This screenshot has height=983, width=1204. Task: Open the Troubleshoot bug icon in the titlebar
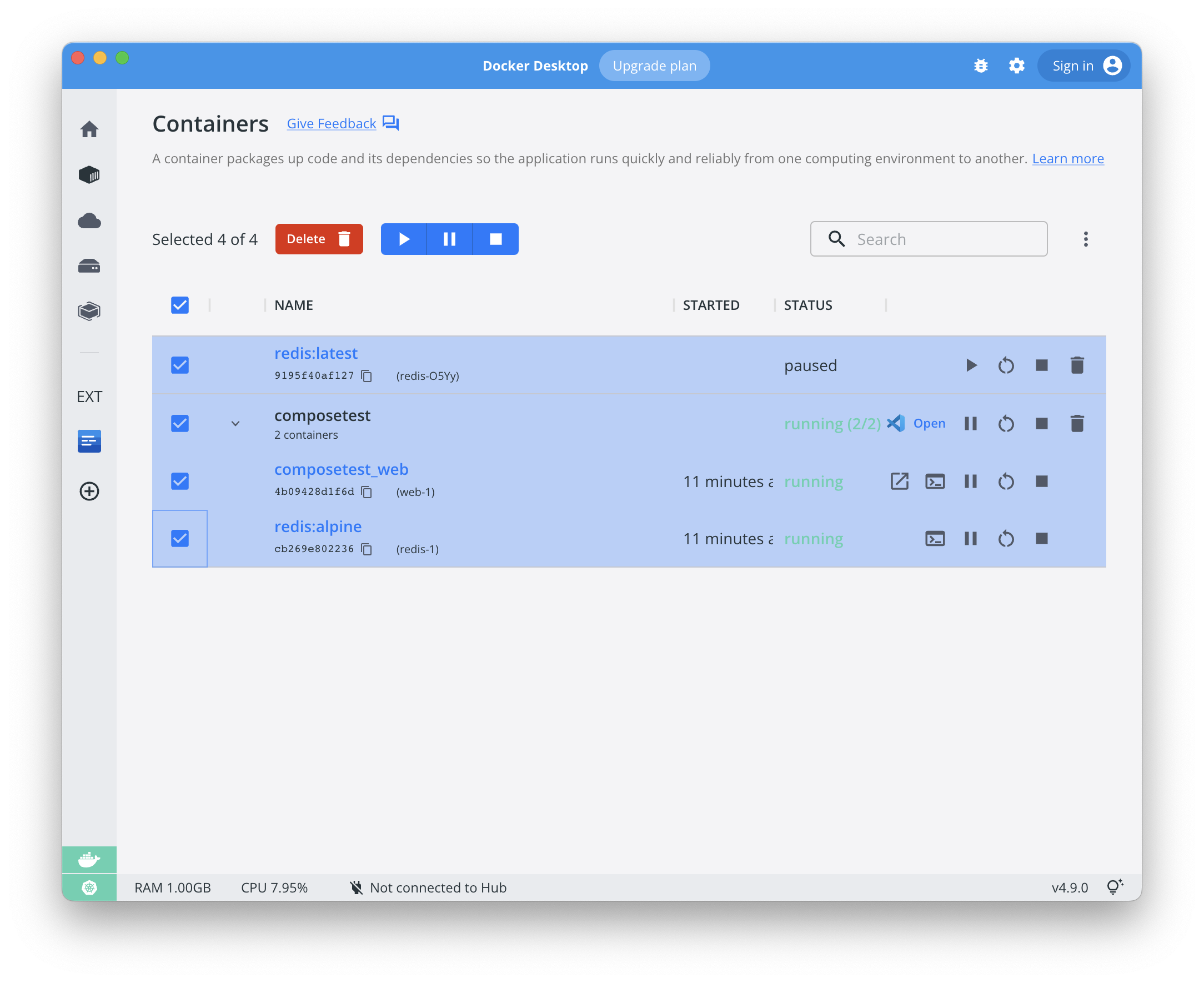pyautogui.click(x=981, y=66)
